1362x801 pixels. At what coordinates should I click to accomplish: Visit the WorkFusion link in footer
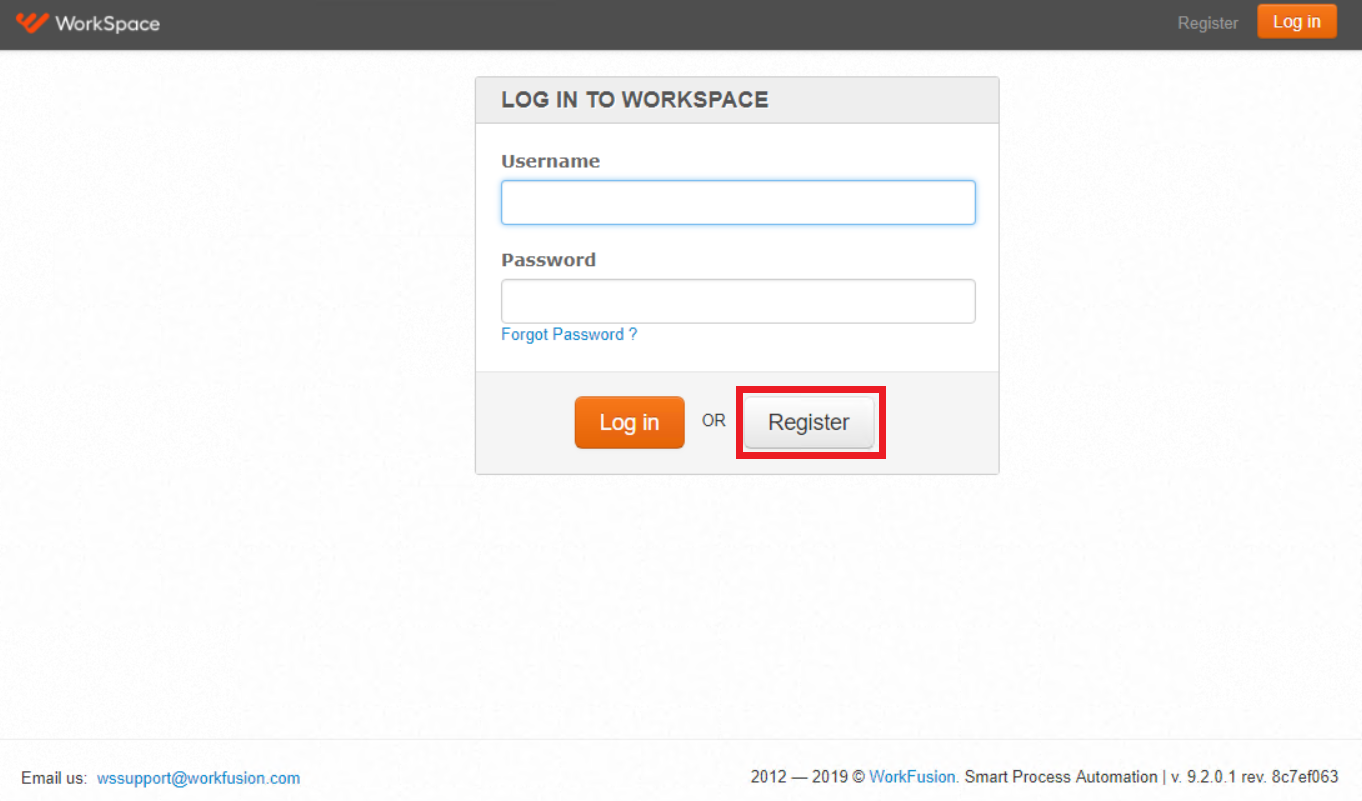[x=913, y=777]
